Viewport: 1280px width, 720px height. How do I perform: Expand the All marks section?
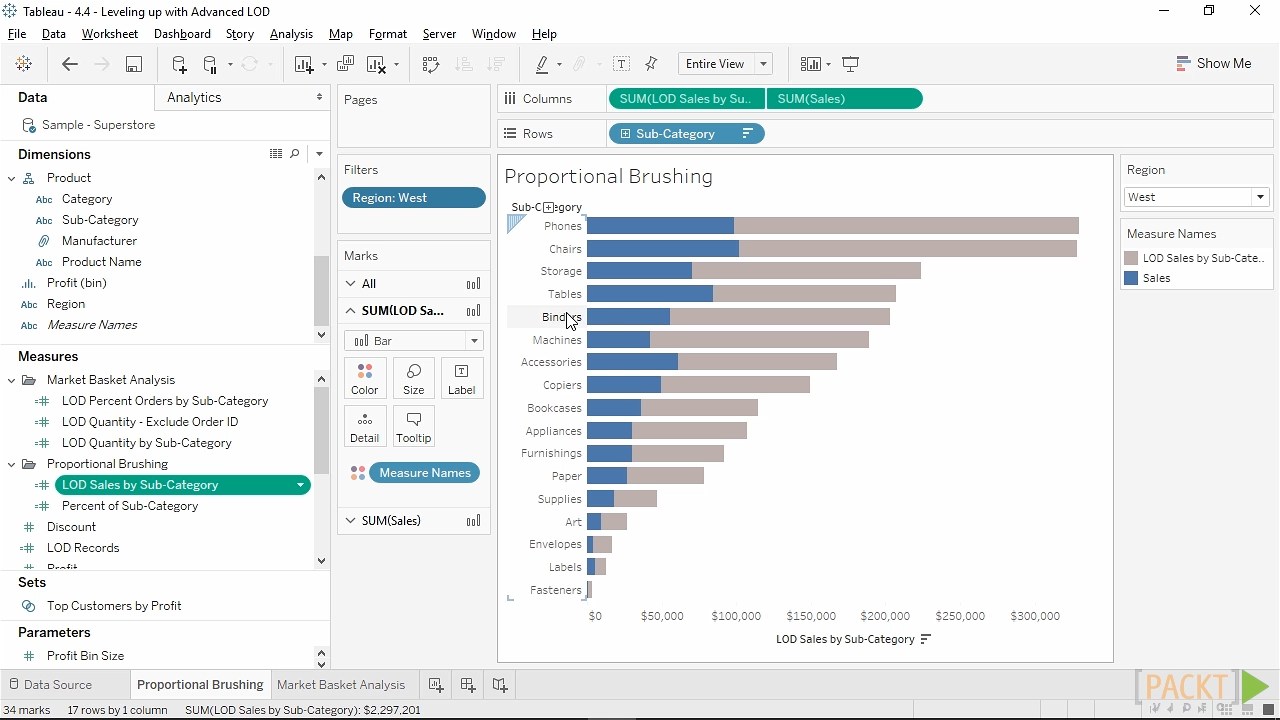tap(350, 284)
